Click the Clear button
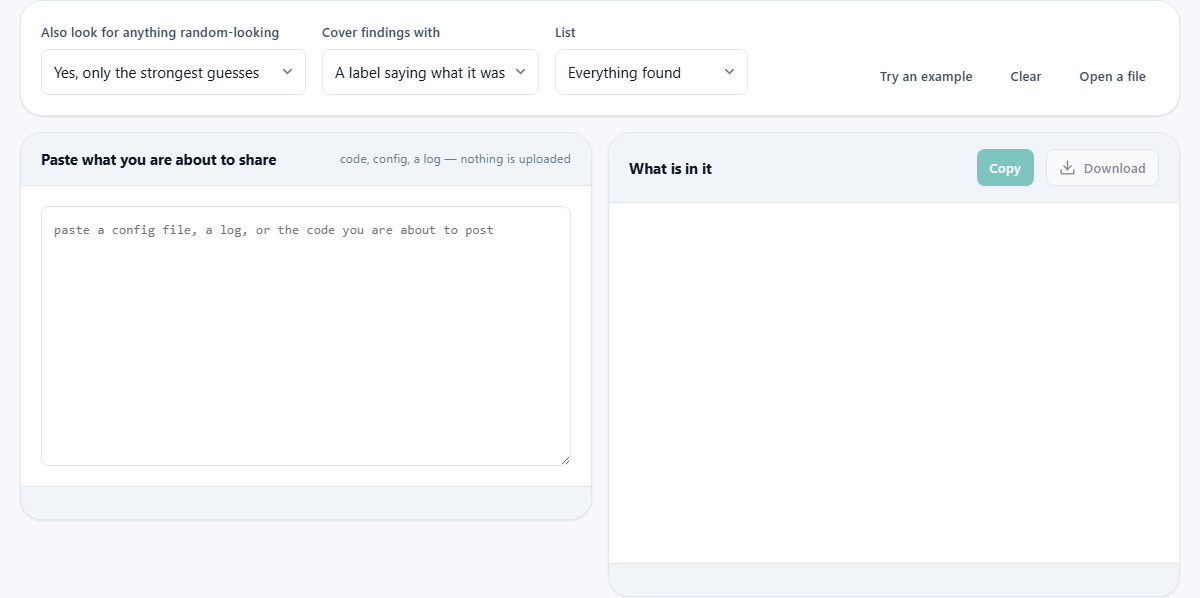 click(1026, 76)
